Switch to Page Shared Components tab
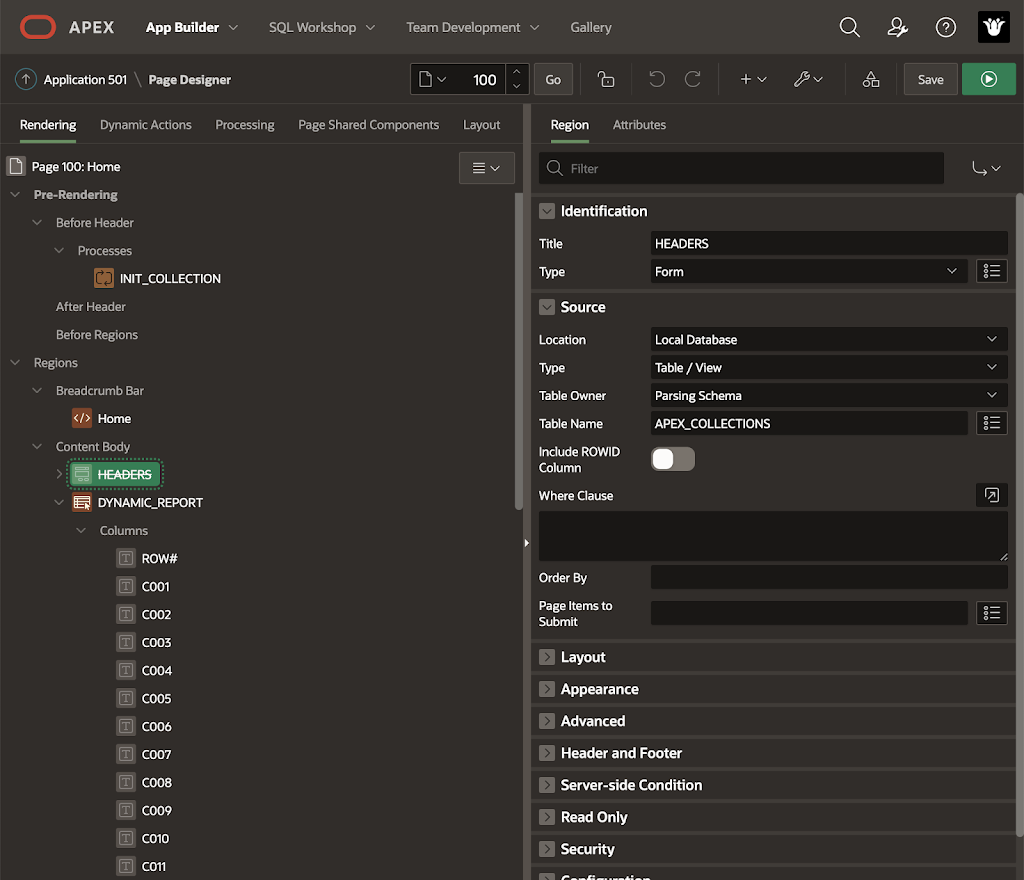This screenshot has height=880, width=1024. click(x=368, y=125)
